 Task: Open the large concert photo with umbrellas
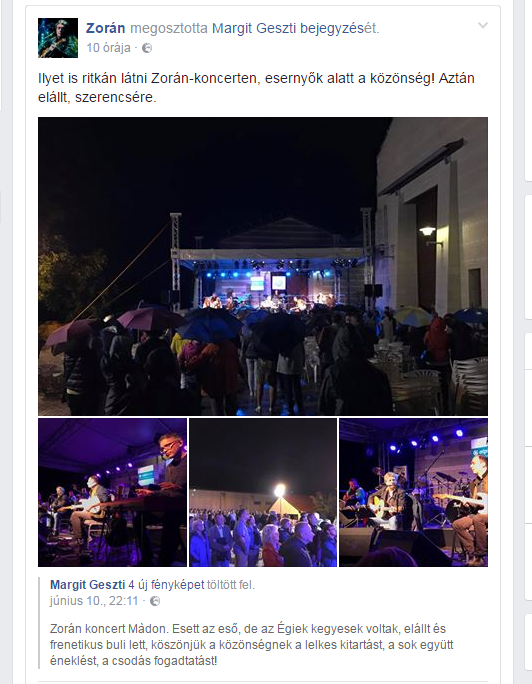coord(263,266)
